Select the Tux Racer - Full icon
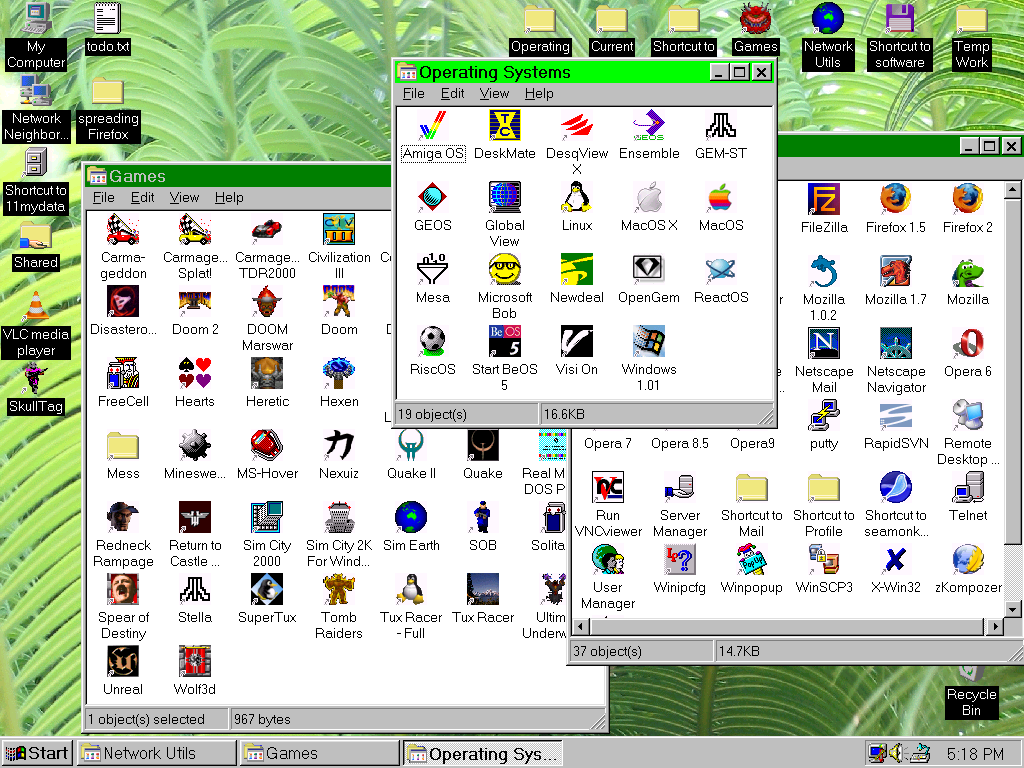This screenshot has height=768, width=1024. [411, 590]
